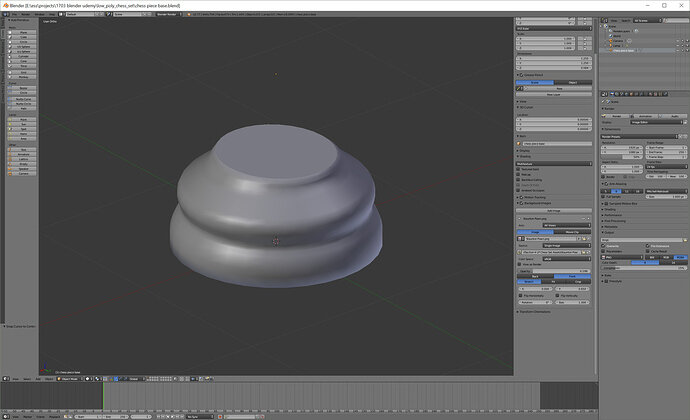Click the New Layer button

553,95
